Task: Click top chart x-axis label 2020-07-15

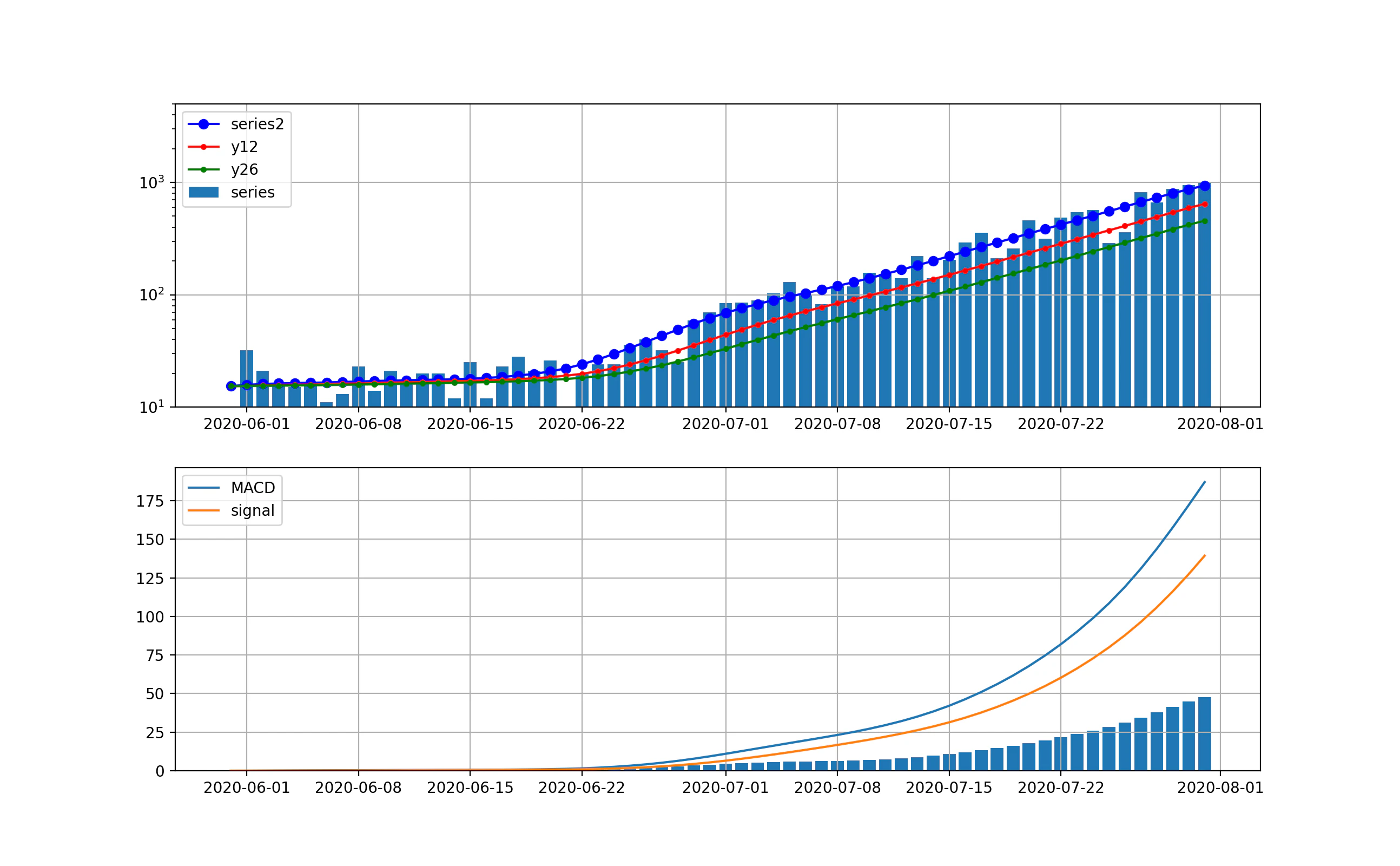Action: 949,424
